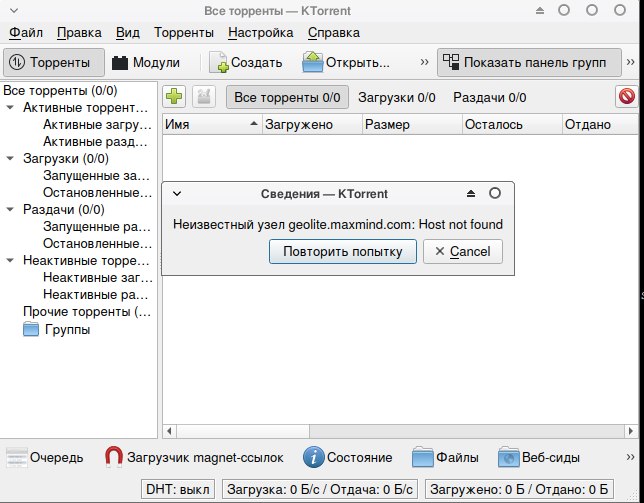Open the Веб-сиды panel

point(539,457)
